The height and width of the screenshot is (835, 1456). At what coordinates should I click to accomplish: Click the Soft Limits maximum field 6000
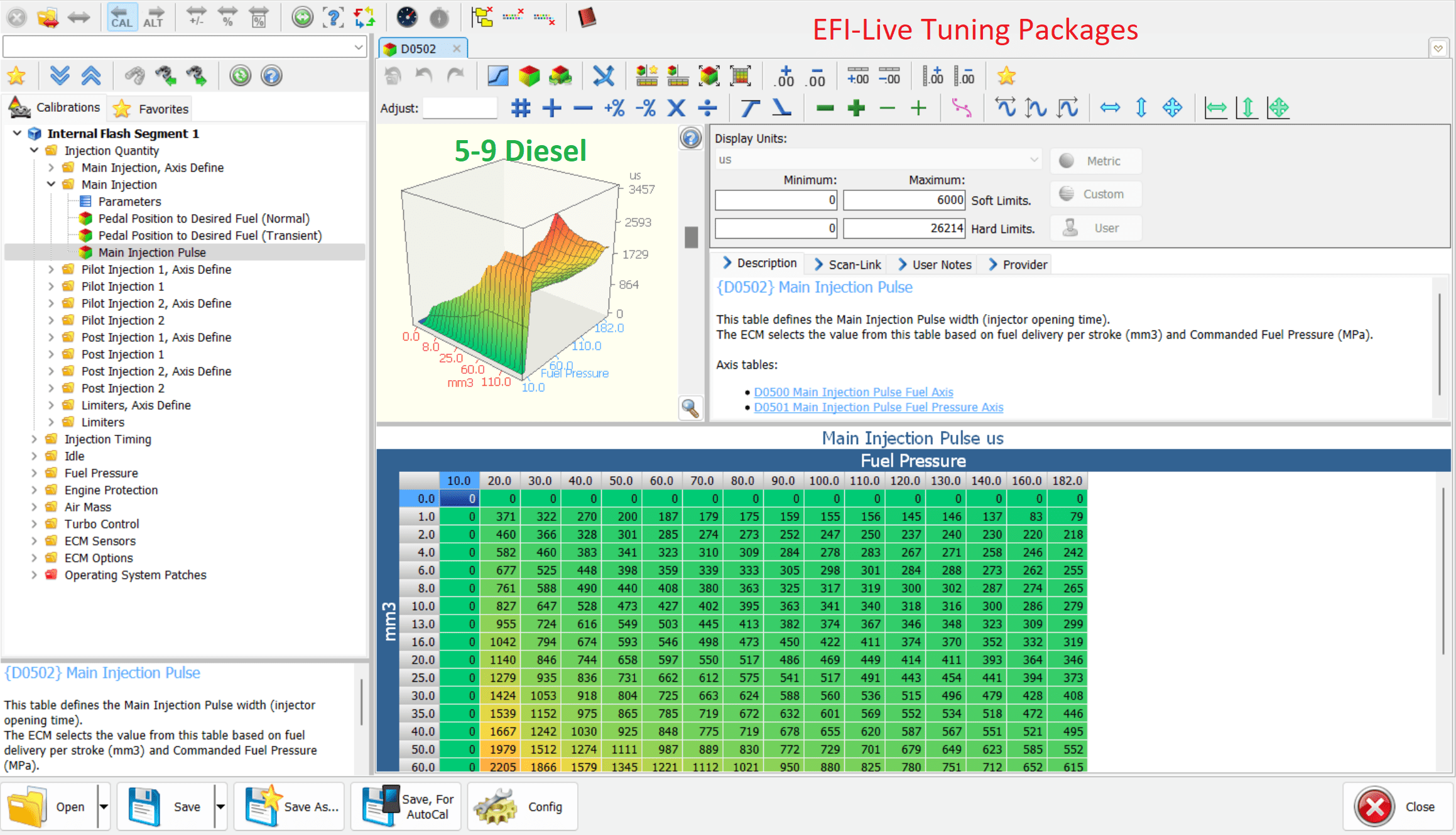[904, 200]
